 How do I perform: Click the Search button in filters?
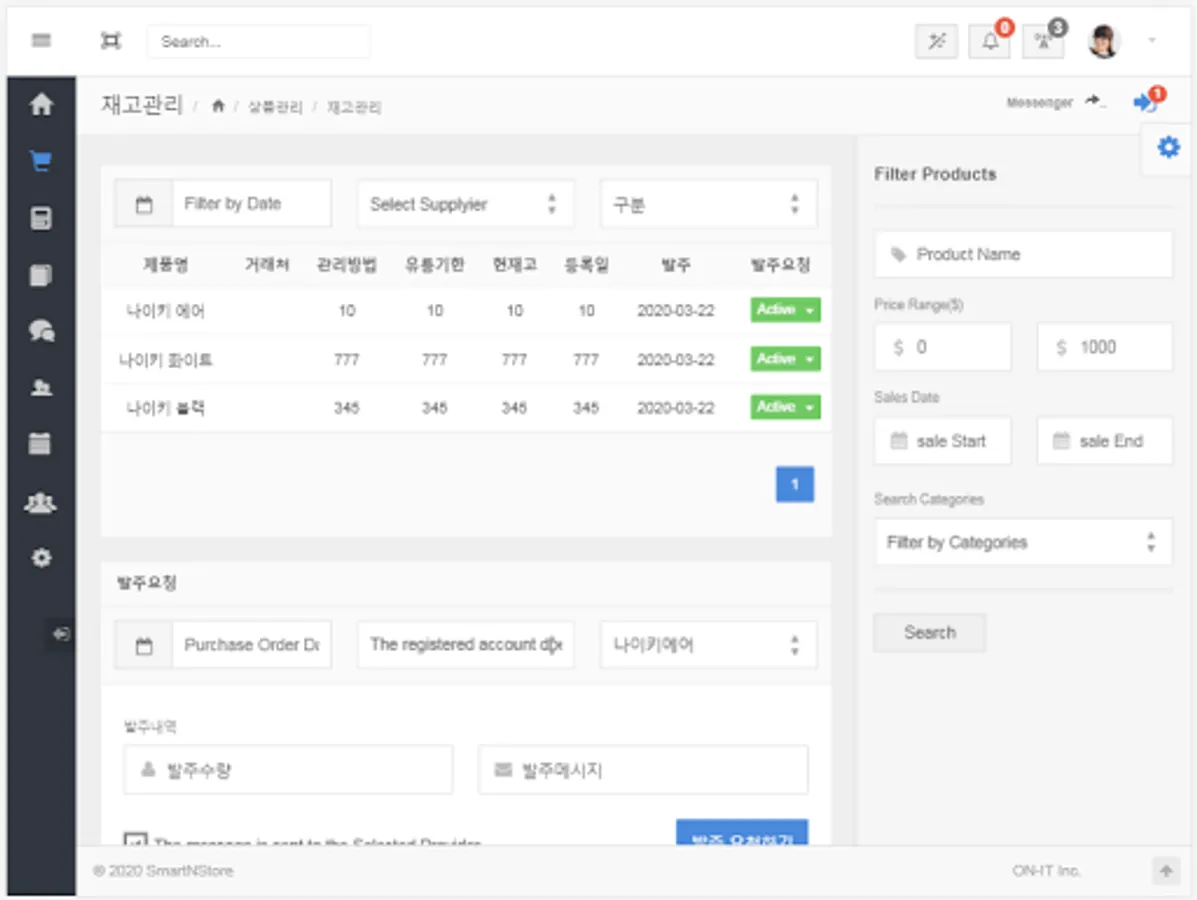tap(930, 632)
